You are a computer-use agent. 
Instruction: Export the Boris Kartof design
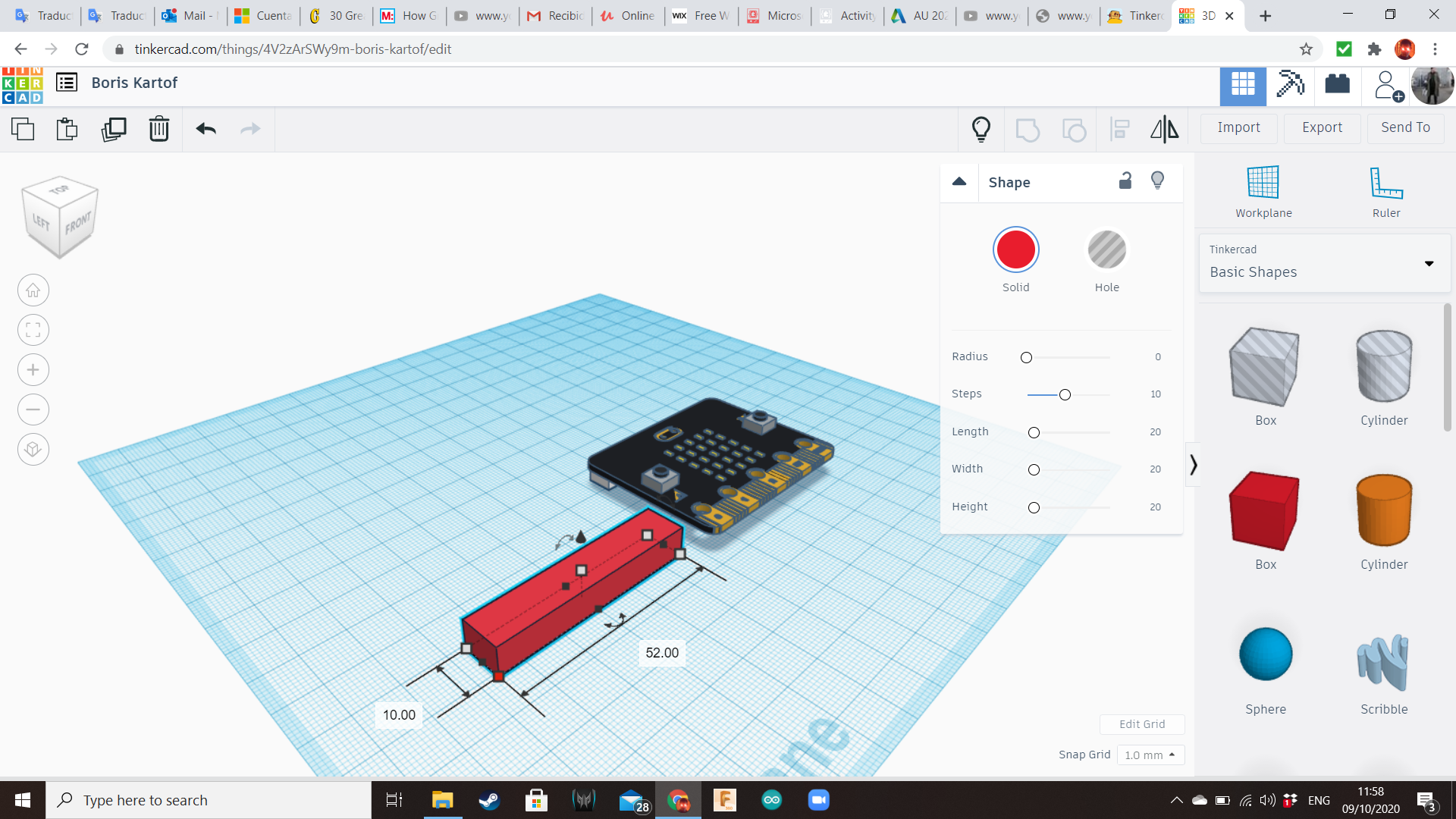pos(1321,127)
